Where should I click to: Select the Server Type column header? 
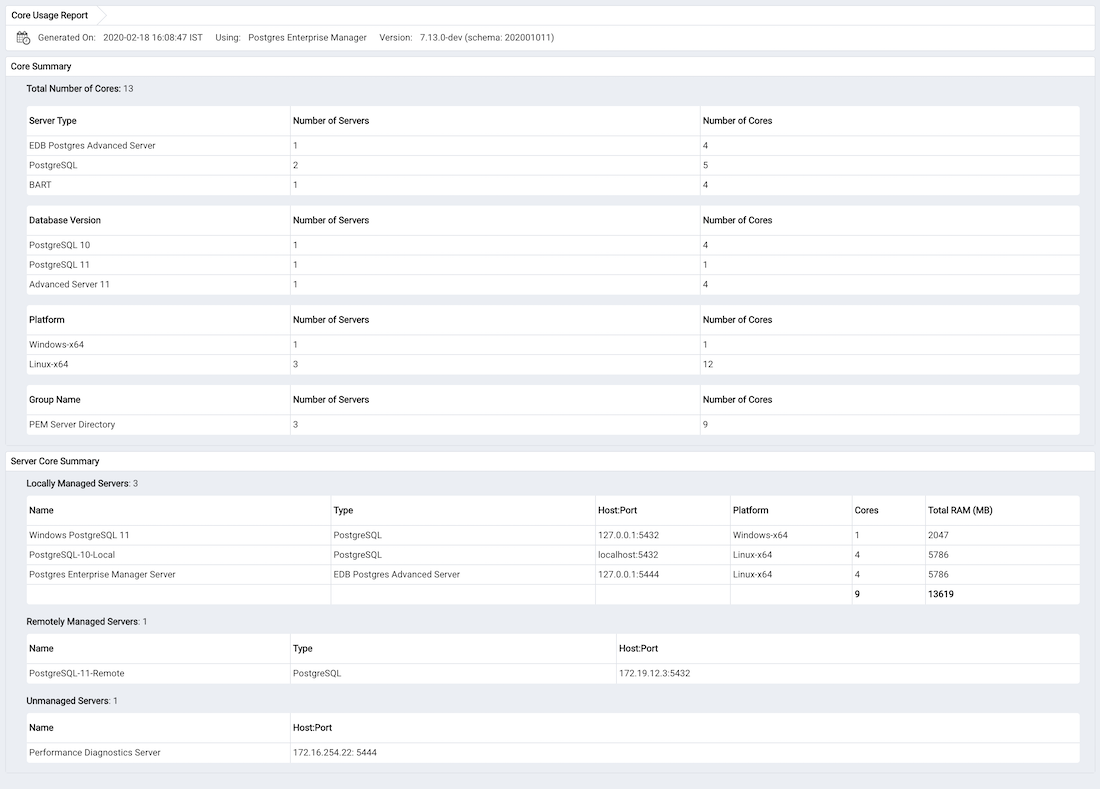(53, 121)
